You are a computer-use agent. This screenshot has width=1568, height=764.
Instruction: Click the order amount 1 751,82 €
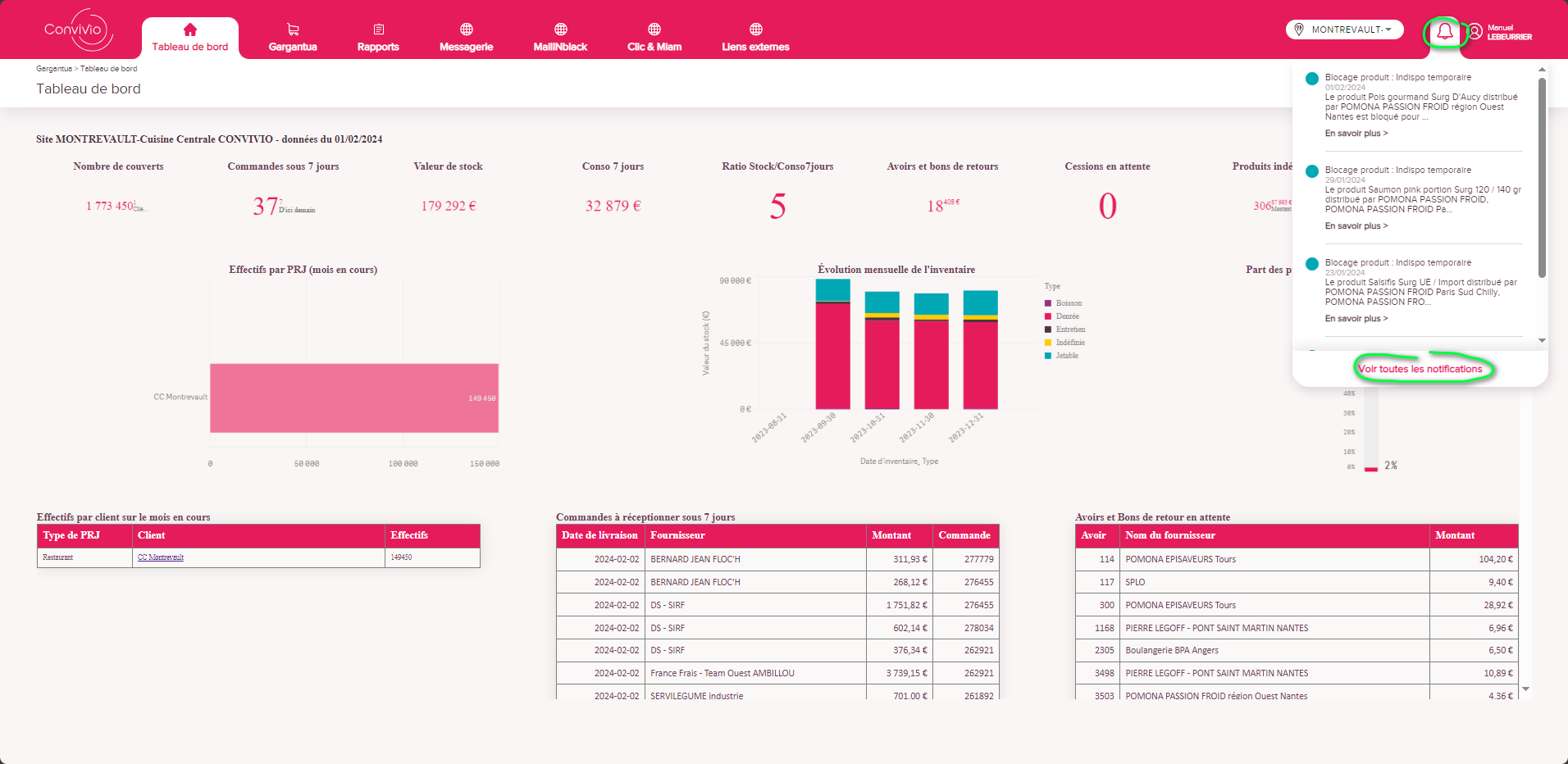tap(907, 605)
